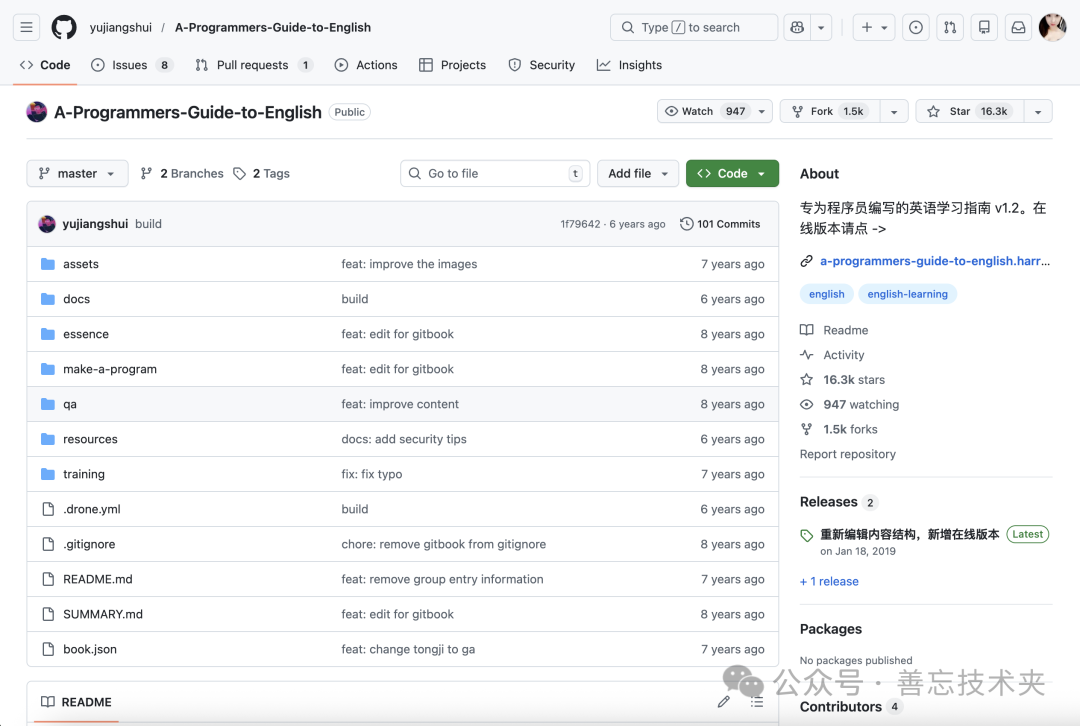Open the GitHub home via the Octocat logo
The image size is (1080, 726).
click(63, 27)
